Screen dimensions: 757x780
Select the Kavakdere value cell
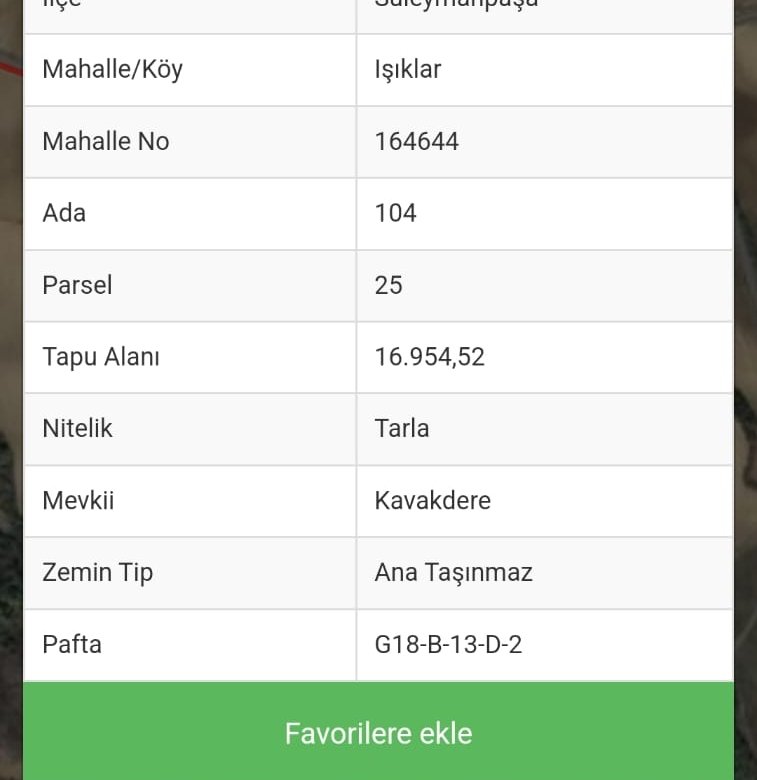click(x=433, y=500)
